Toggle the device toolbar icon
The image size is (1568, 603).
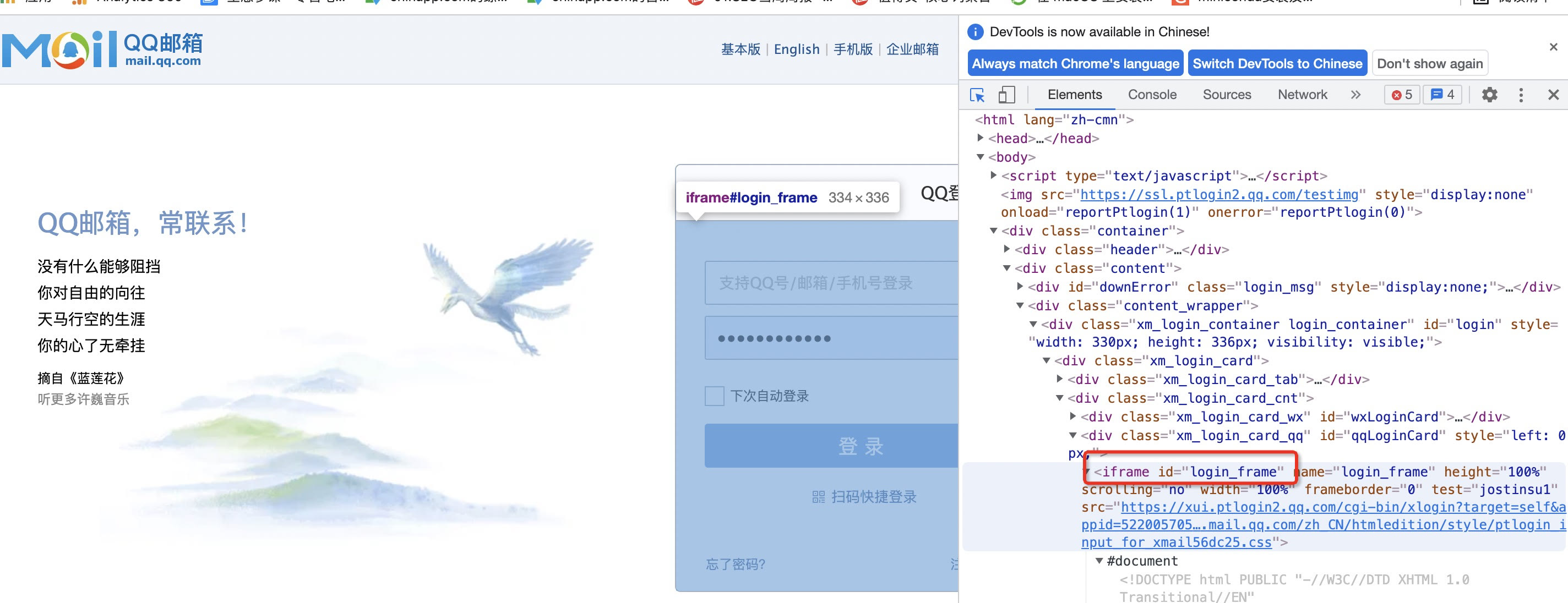[x=1006, y=95]
